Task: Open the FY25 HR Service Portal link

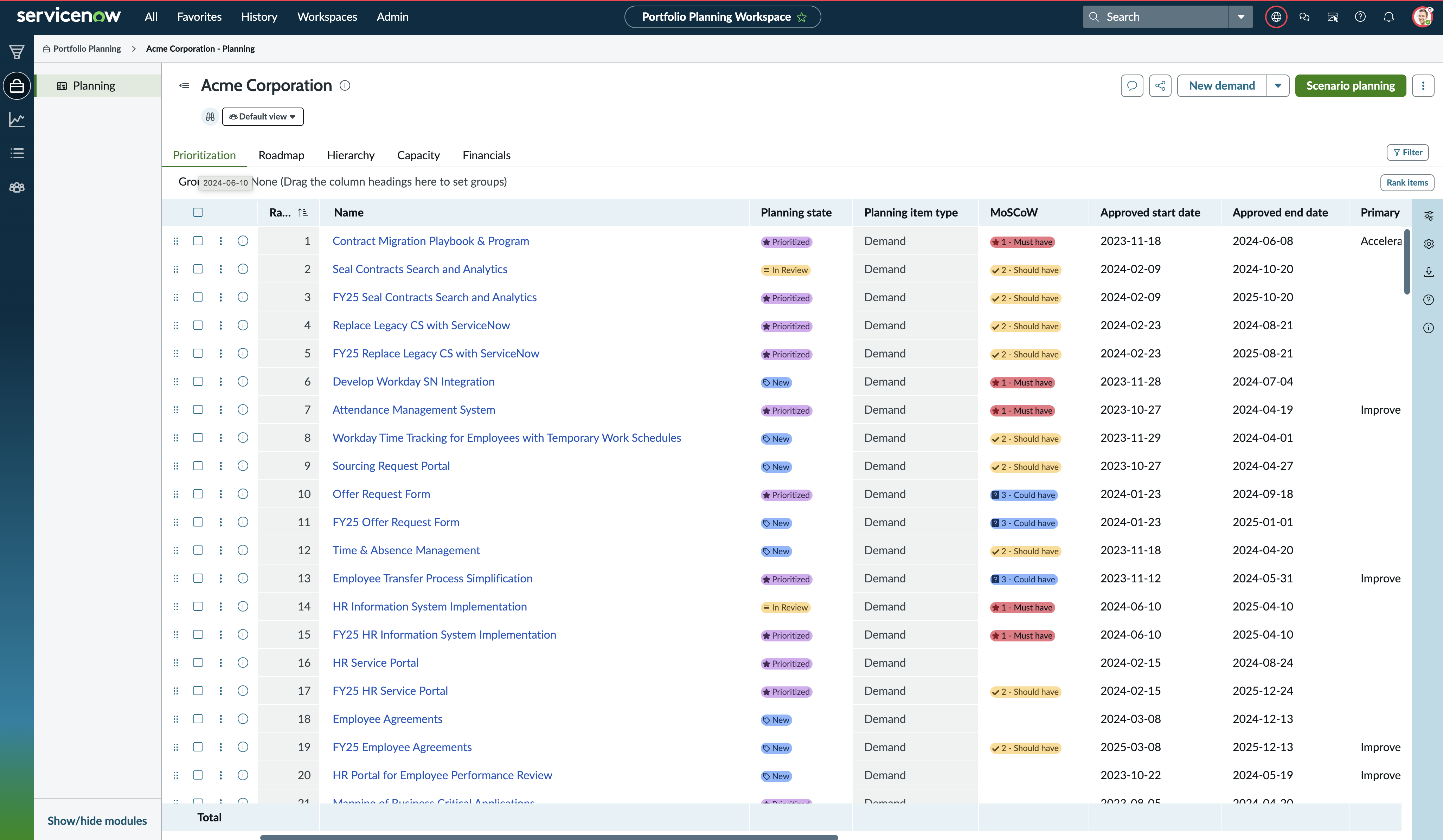Action: (x=391, y=691)
